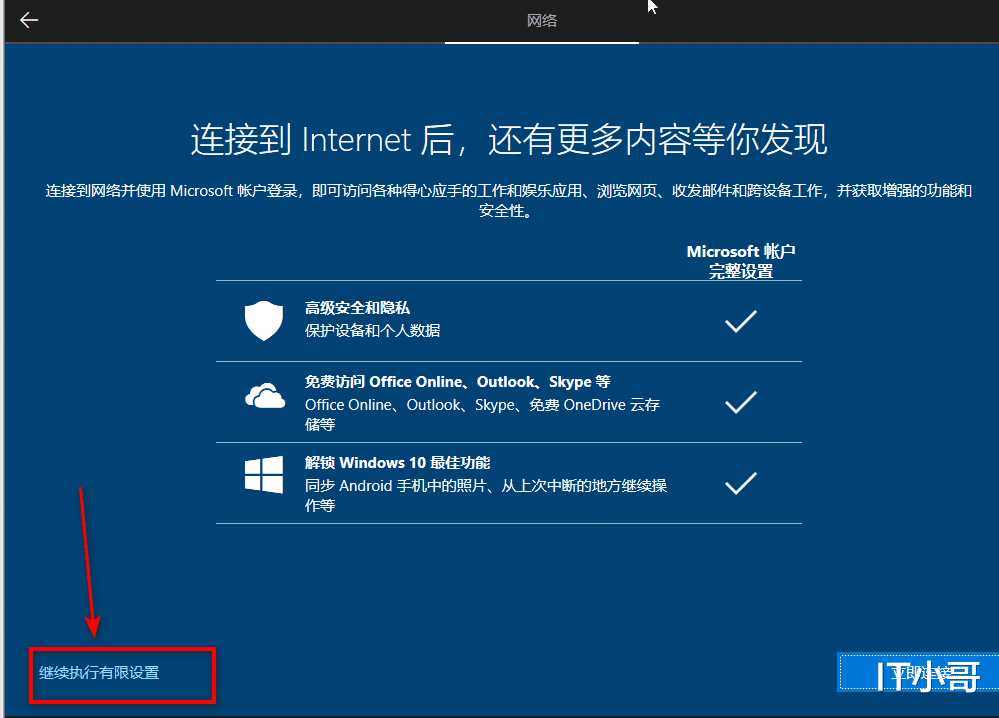The width and height of the screenshot is (999, 718).
Task: Go back with the arrow icon
Action: point(29,20)
